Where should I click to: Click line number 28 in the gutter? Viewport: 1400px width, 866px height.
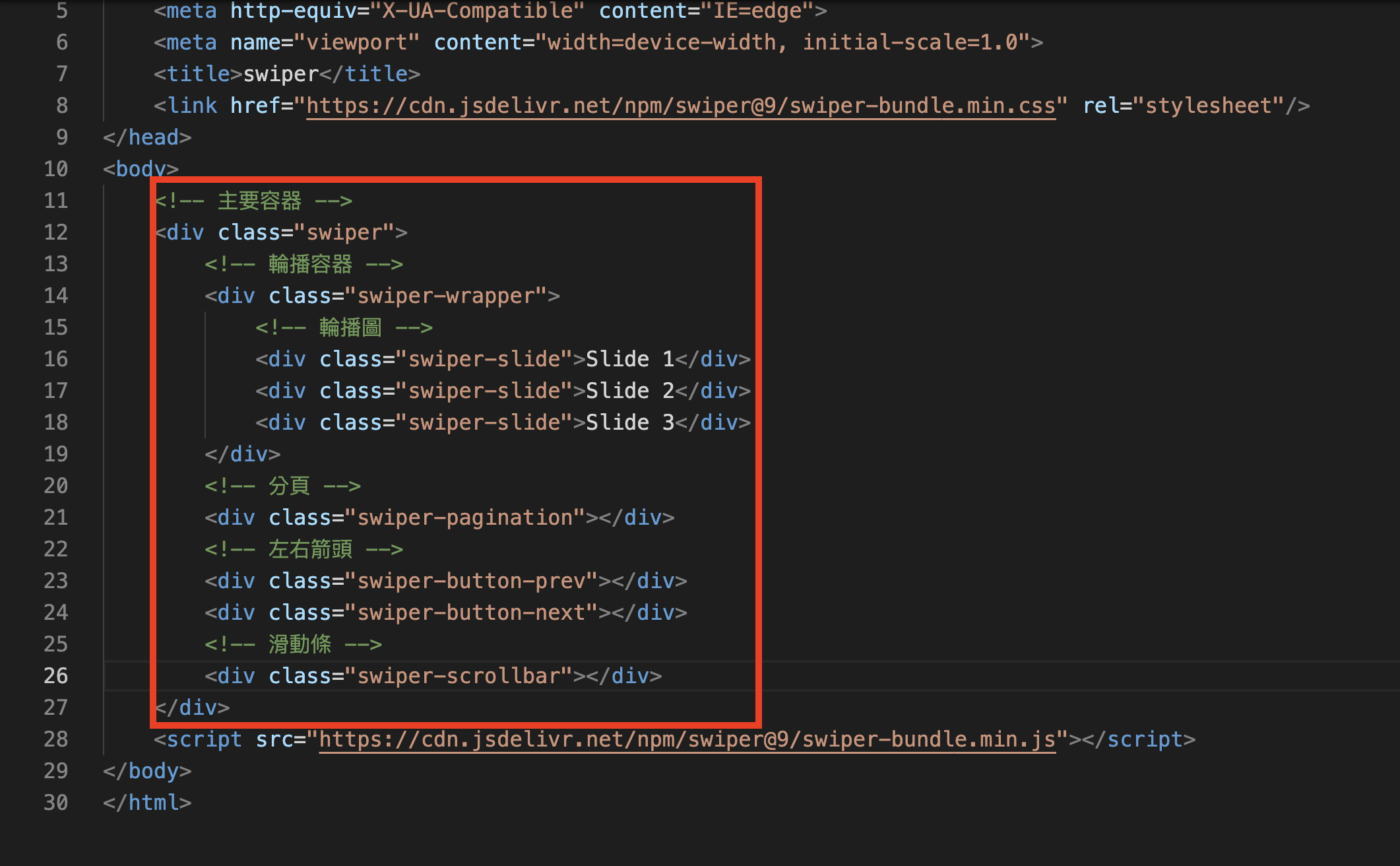[56, 739]
